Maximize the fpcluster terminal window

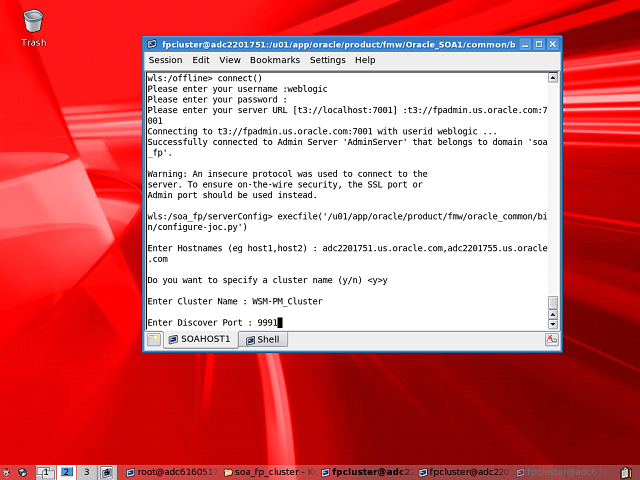[539, 44]
